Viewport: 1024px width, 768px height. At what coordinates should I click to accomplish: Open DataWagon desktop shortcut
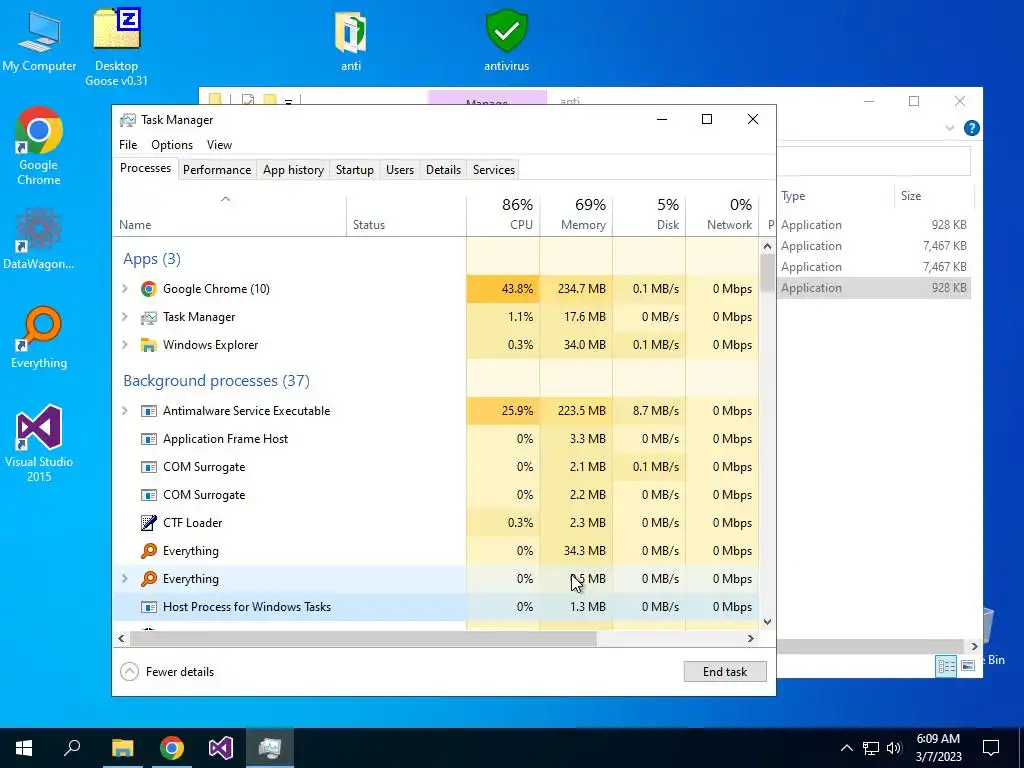click(39, 238)
